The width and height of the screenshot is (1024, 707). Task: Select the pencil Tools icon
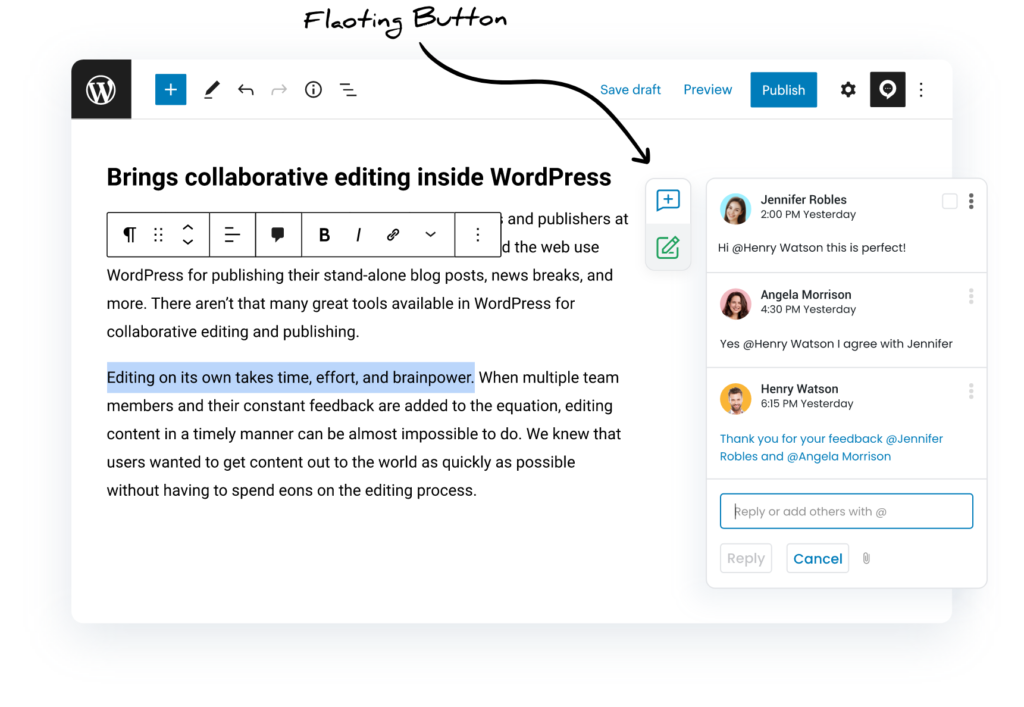(212, 89)
